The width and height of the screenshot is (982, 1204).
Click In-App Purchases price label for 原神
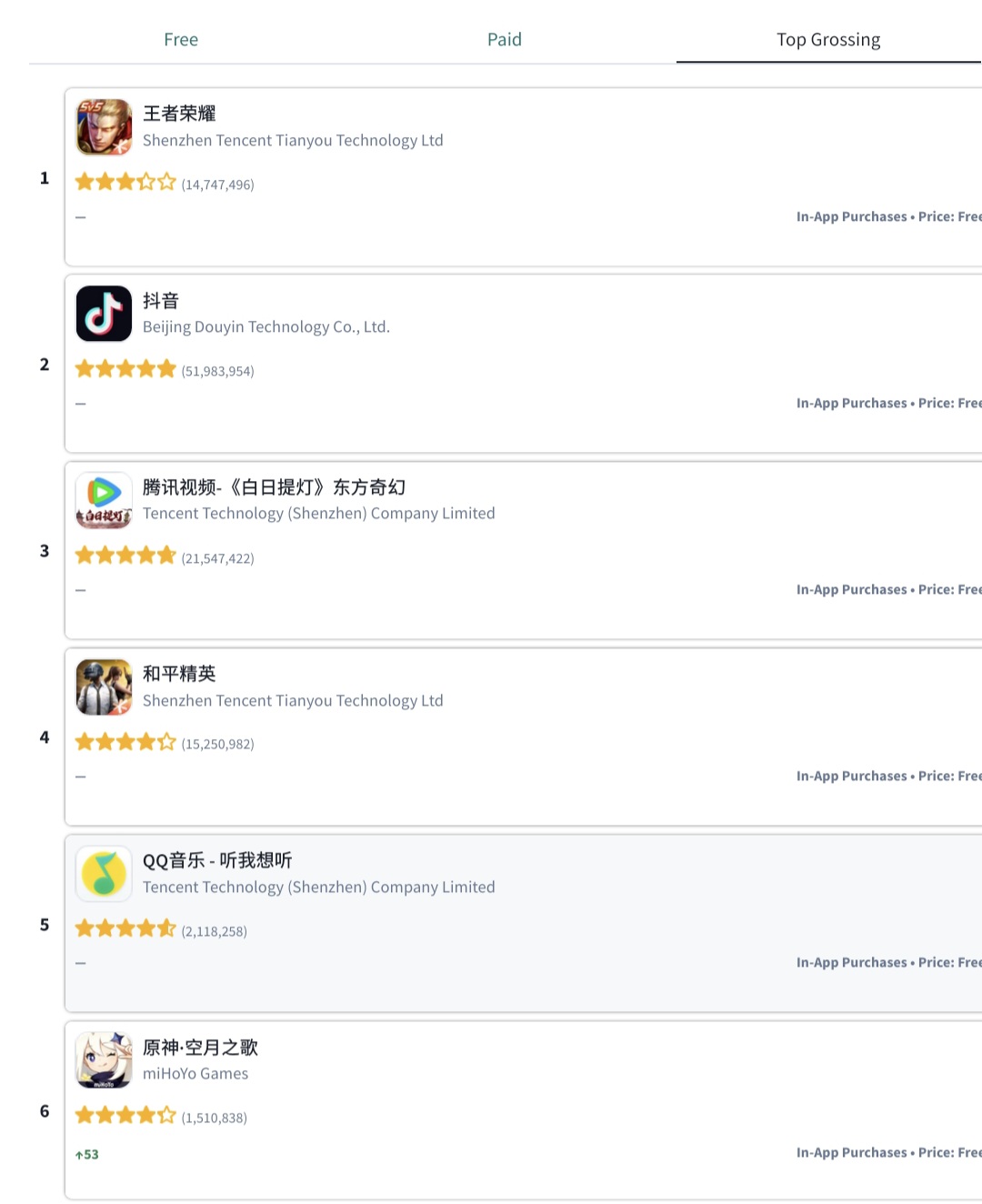coord(888,1152)
